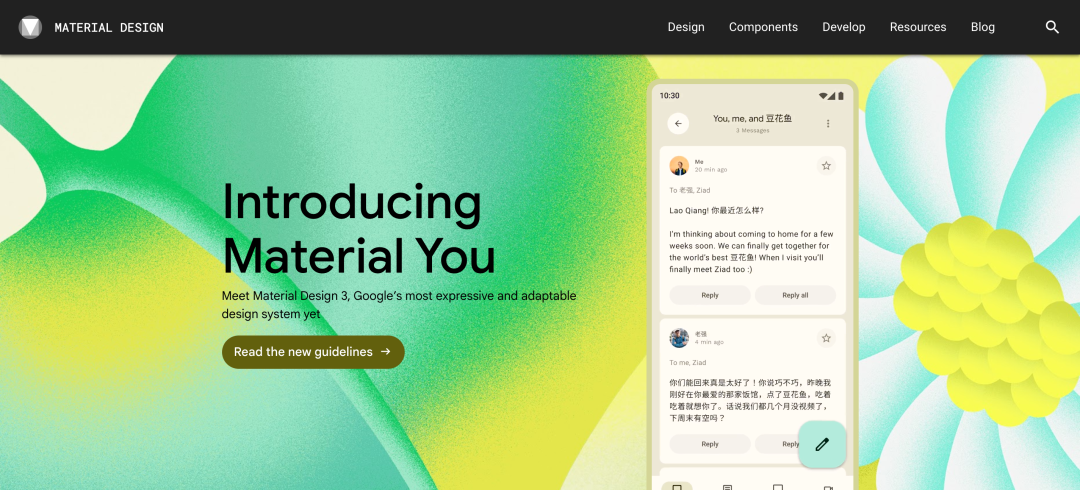The width and height of the screenshot is (1080, 490).
Task: Click the avatar of sender 老强
Action: 679,338
